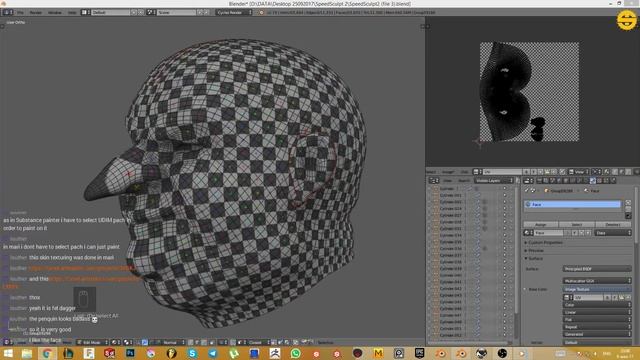Open the Repeat extension dropdown
Viewport: 640px width, 360px height.
click(x=597, y=327)
